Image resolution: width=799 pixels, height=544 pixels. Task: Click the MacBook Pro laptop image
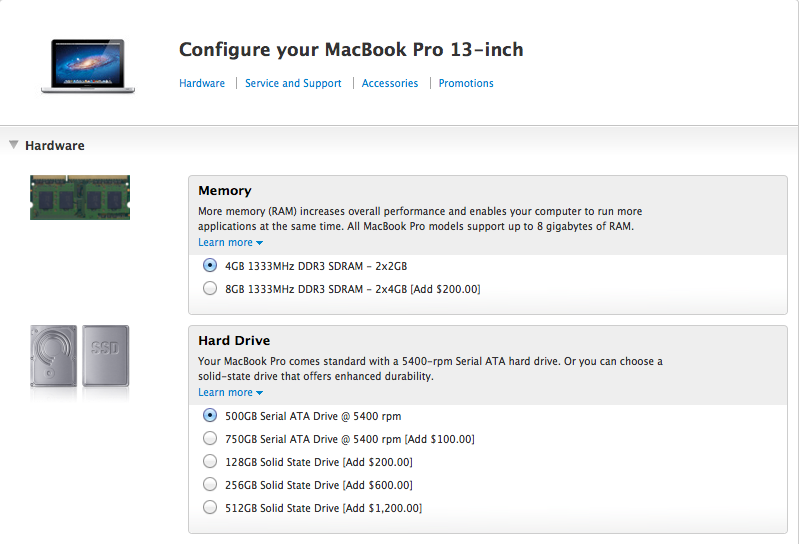coord(88,66)
